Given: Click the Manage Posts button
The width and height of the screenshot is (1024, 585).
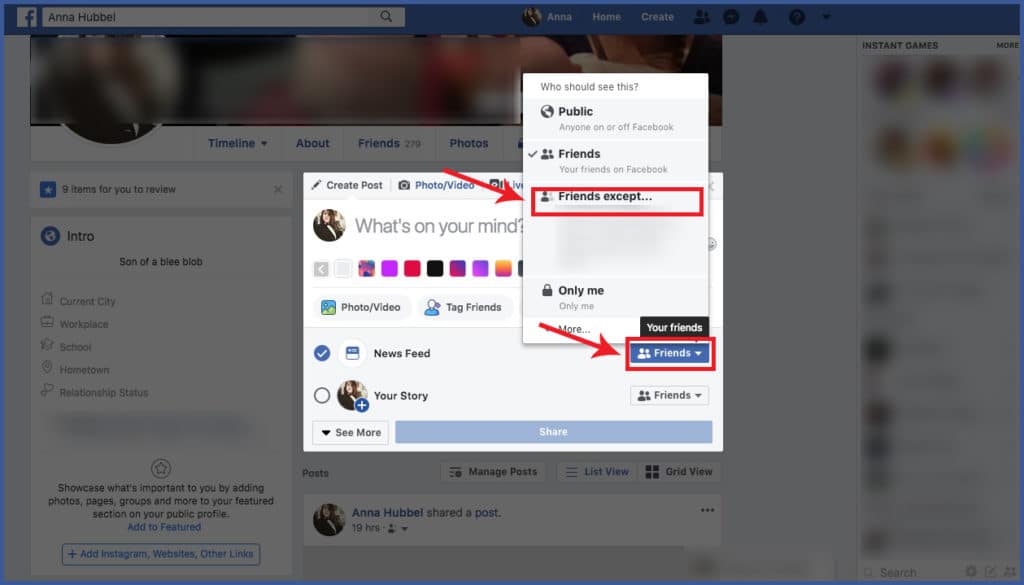Looking at the screenshot, I should [x=493, y=471].
